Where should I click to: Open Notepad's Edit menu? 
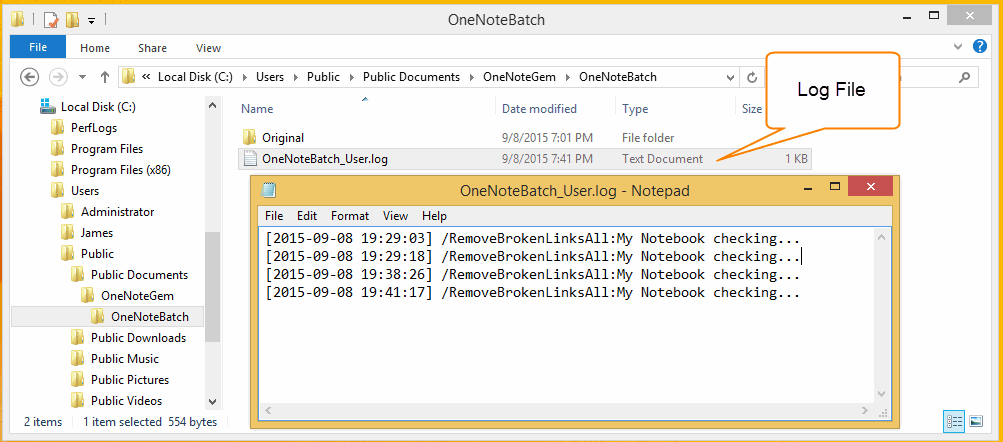pos(307,216)
